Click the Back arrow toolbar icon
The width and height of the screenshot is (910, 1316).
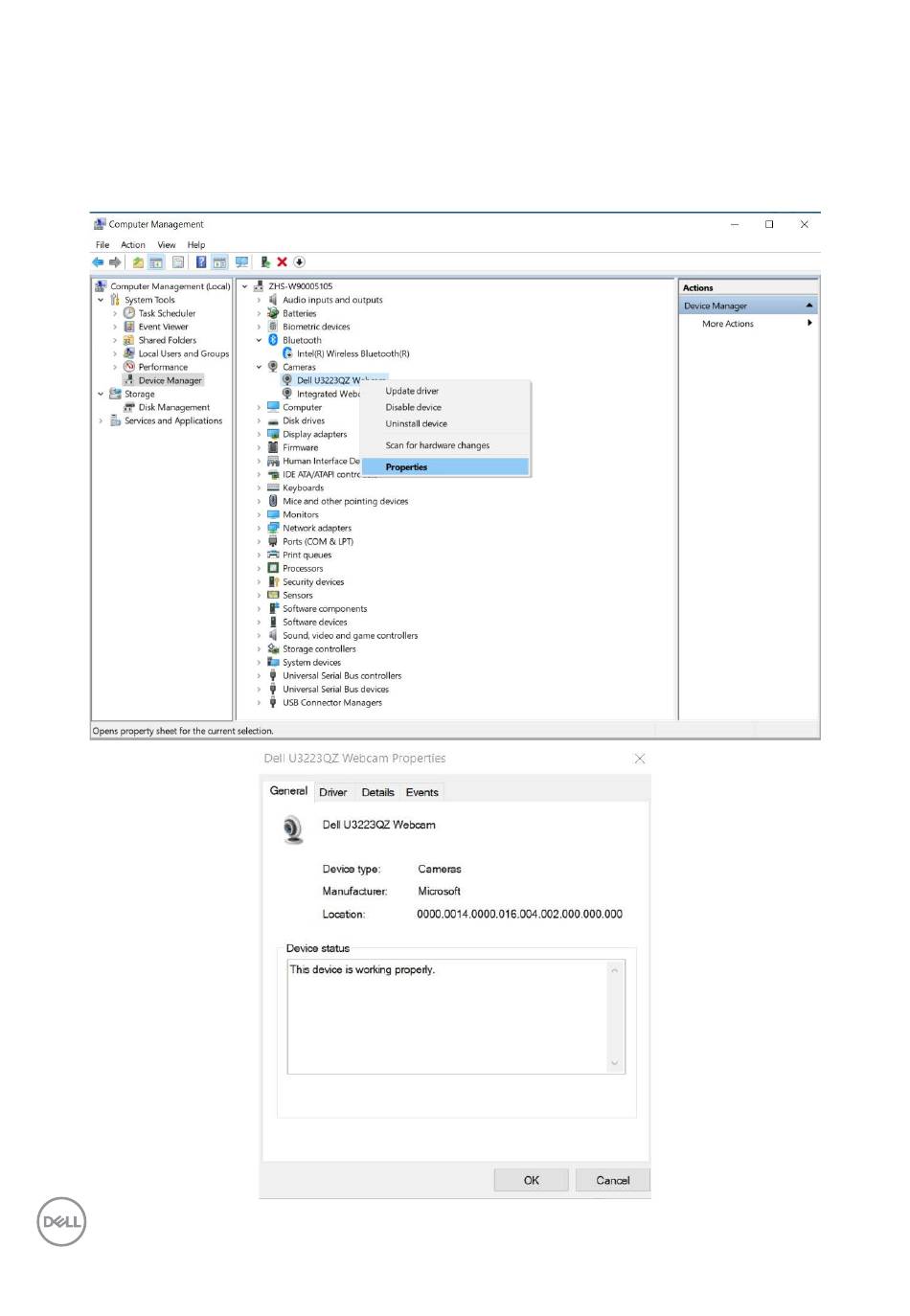coord(98,261)
